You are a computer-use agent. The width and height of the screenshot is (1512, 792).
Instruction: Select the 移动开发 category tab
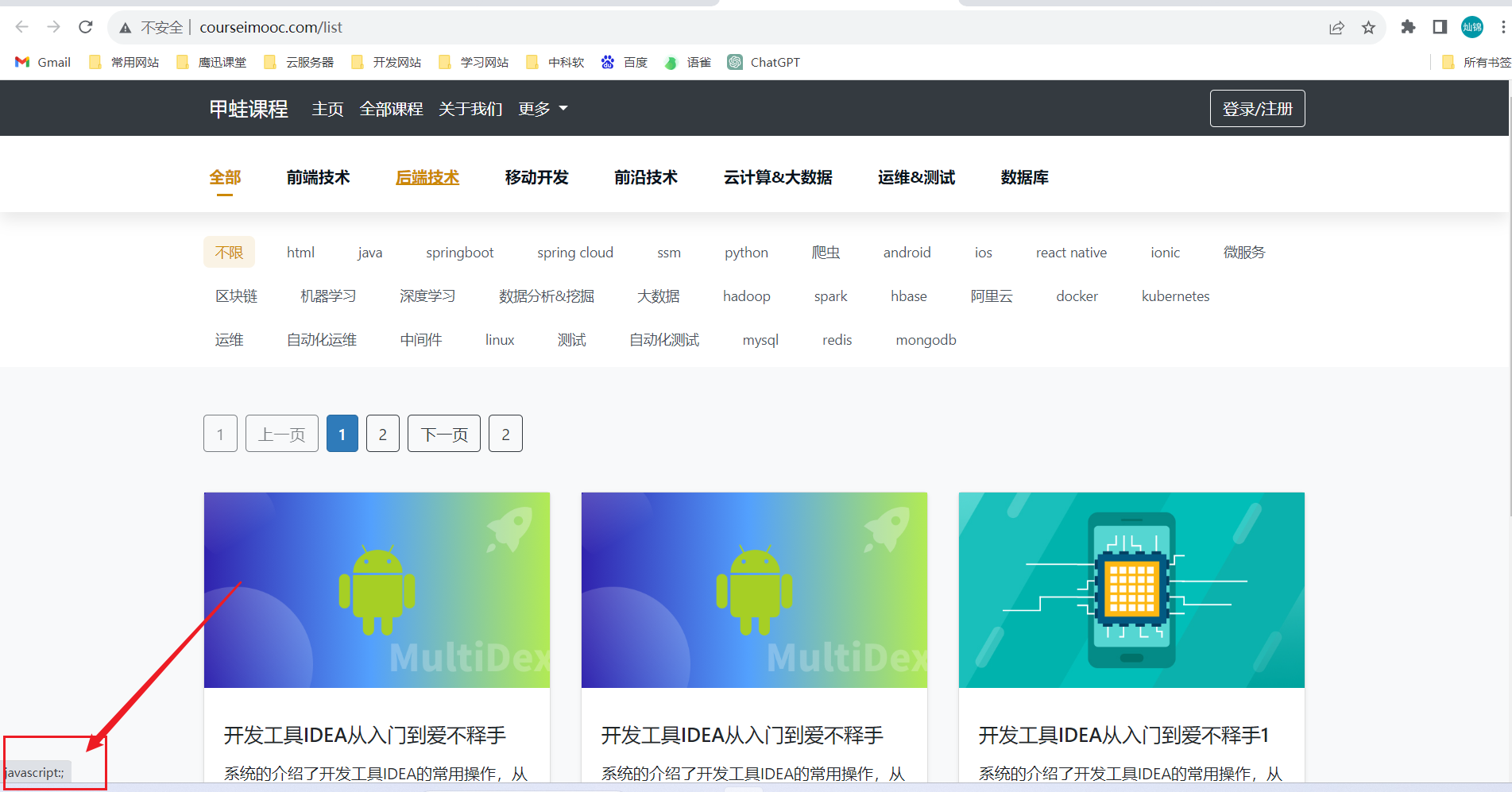pos(536,177)
